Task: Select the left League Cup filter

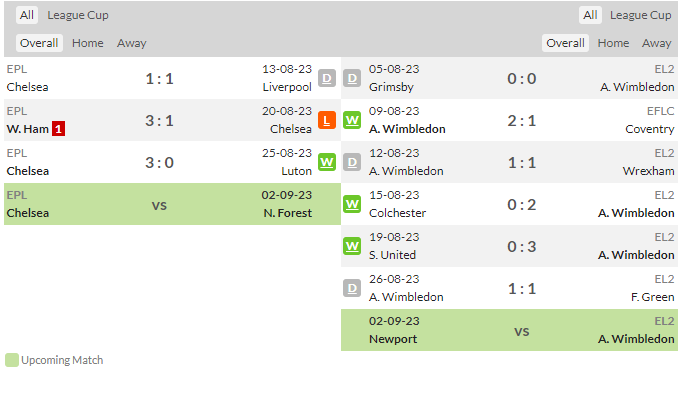Action: [78, 15]
